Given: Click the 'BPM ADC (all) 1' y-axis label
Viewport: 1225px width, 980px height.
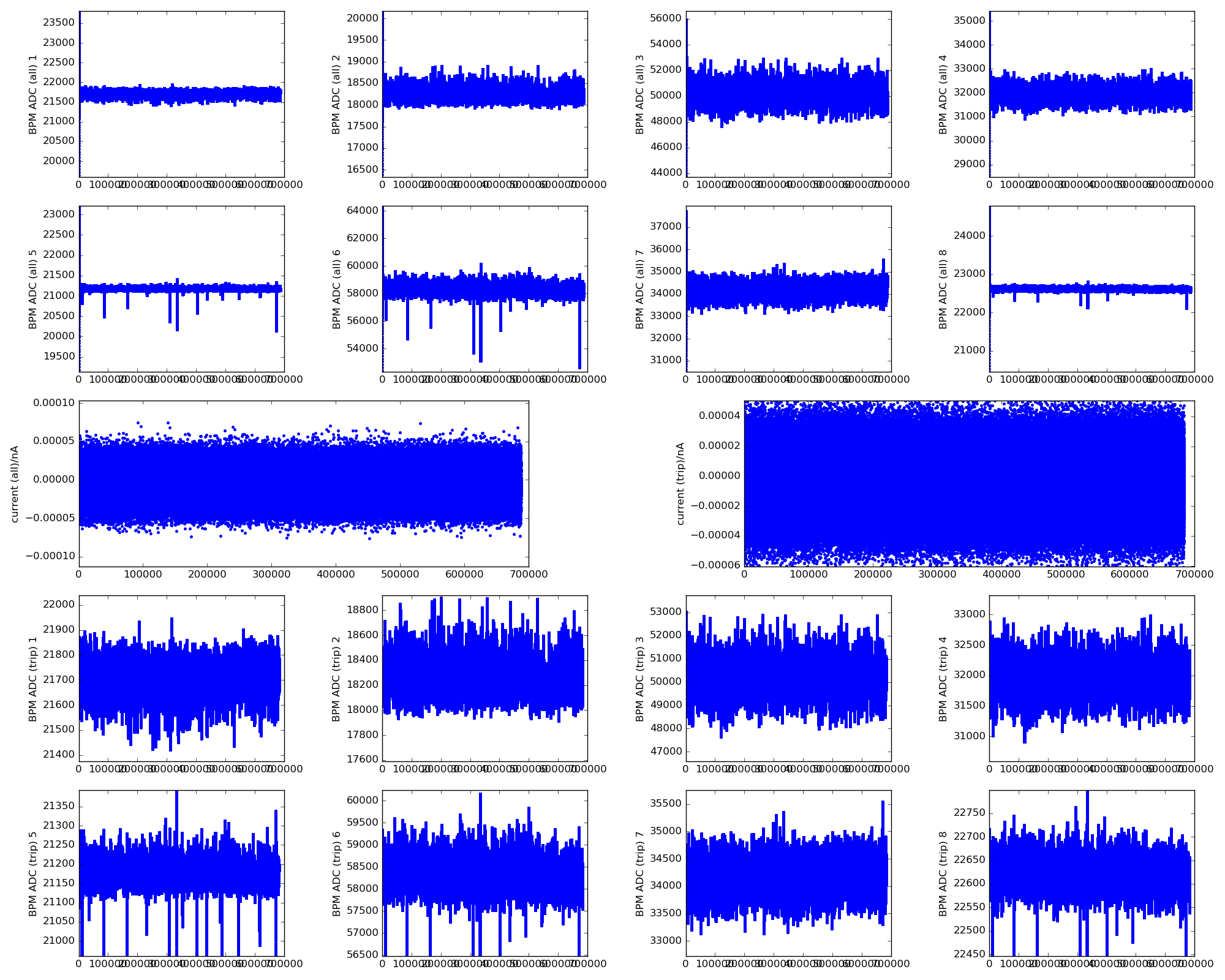Looking at the screenshot, I should click(x=33, y=94).
